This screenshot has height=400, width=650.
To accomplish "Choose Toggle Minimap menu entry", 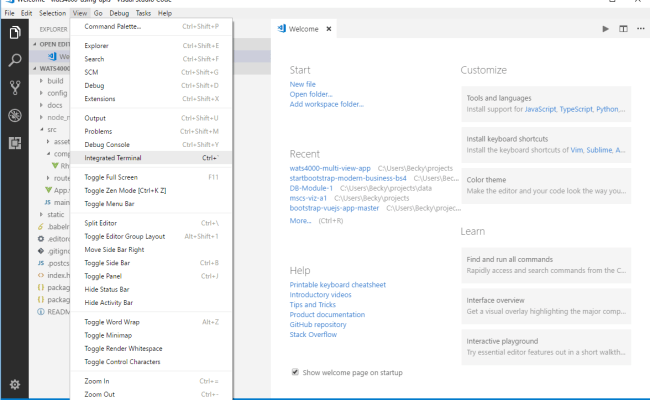I will click(151, 335).
